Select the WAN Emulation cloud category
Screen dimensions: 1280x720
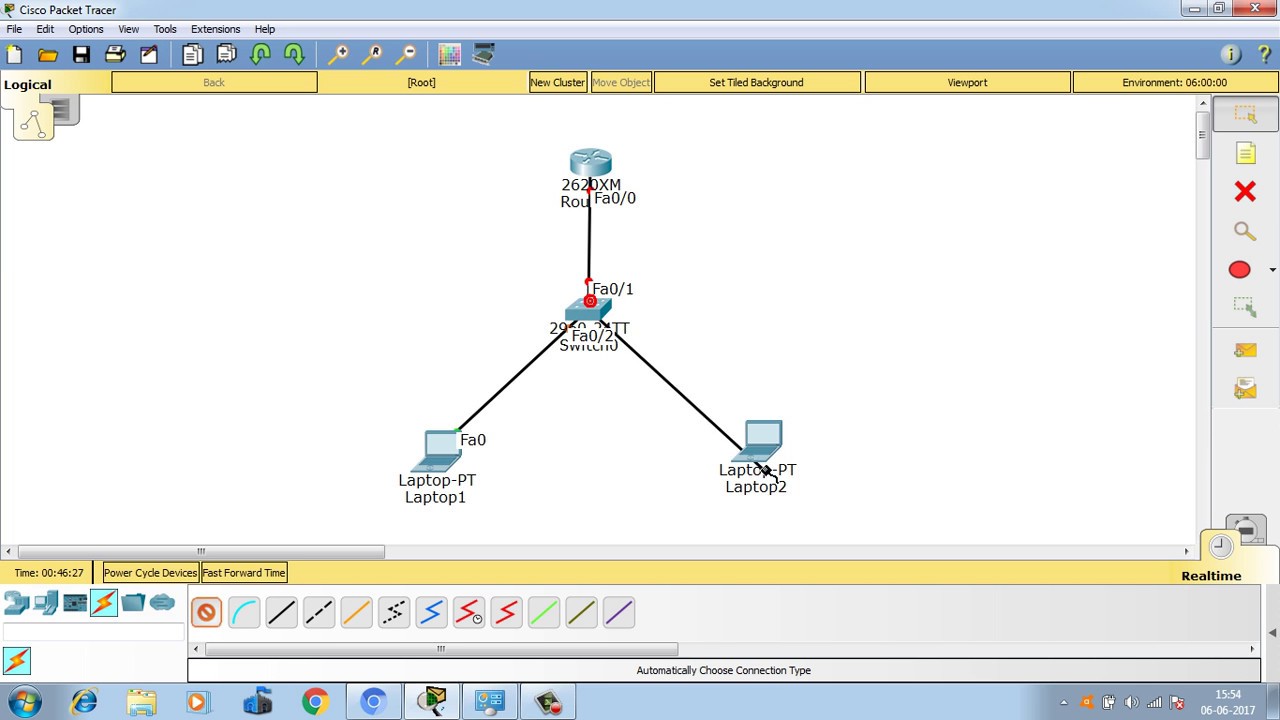tap(162, 602)
